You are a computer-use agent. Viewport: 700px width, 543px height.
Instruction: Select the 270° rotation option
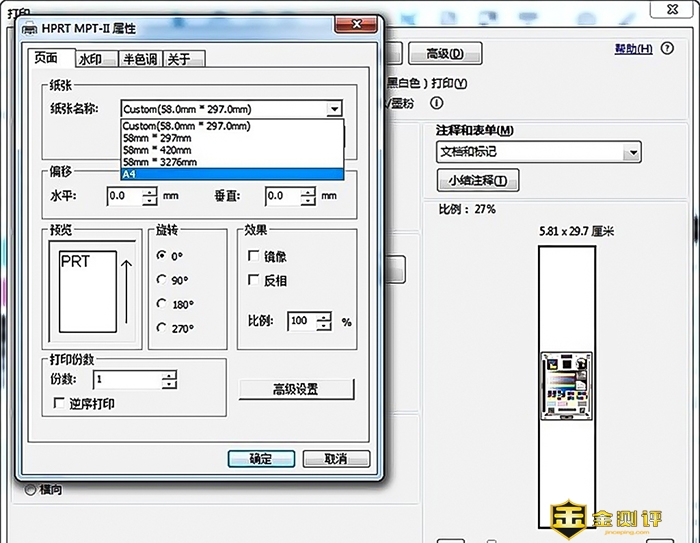162,327
